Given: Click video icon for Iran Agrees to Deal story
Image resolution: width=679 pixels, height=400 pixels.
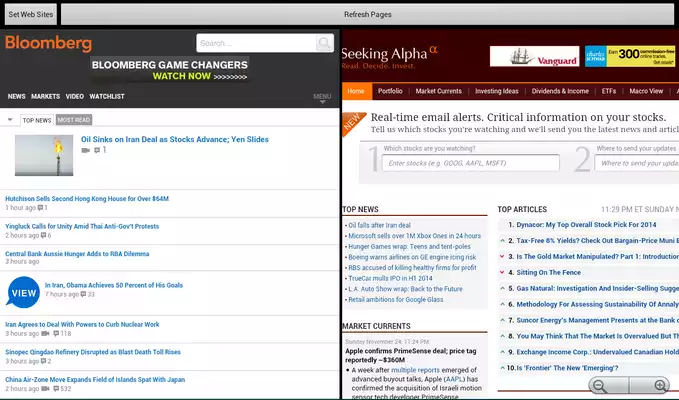Looking at the screenshot, I should pyautogui.click(x=45, y=334).
